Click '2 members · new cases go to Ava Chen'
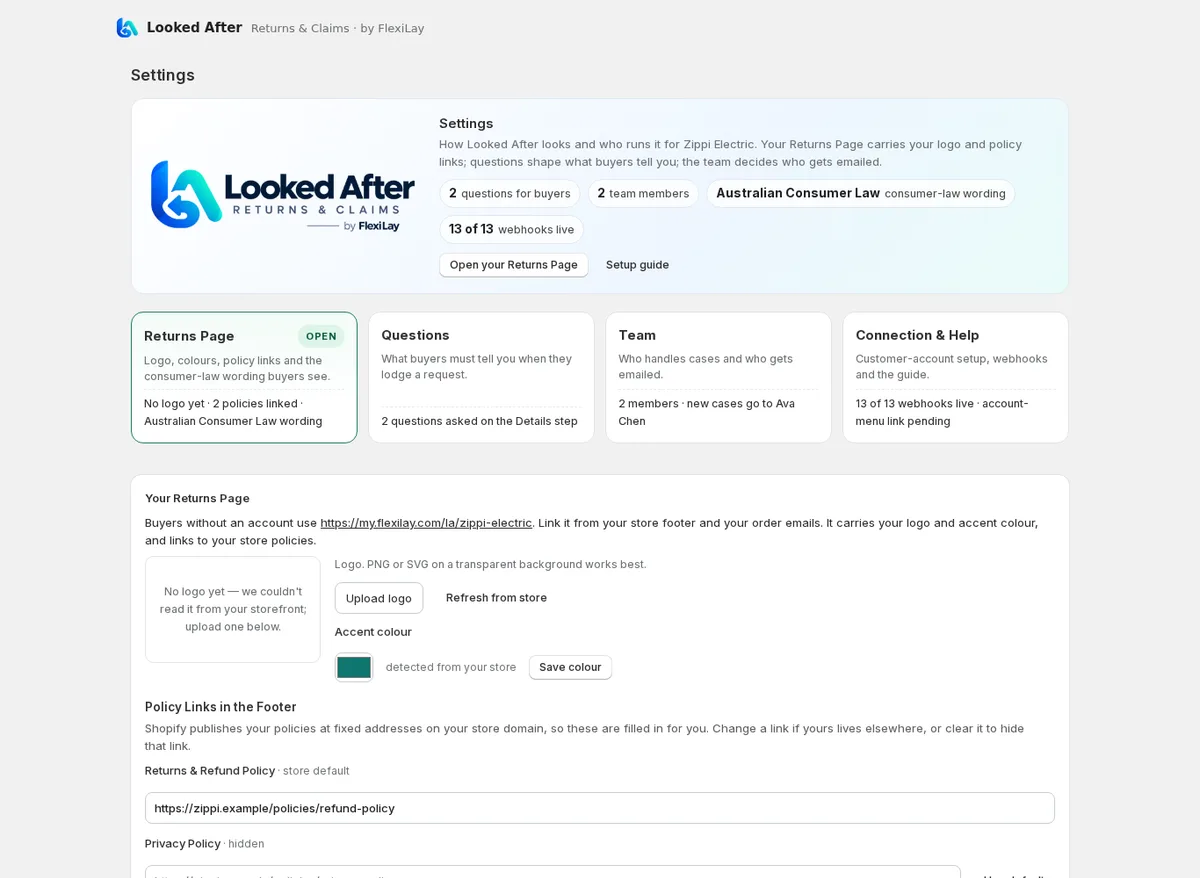The width and height of the screenshot is (1200, 878). [706, 412]
